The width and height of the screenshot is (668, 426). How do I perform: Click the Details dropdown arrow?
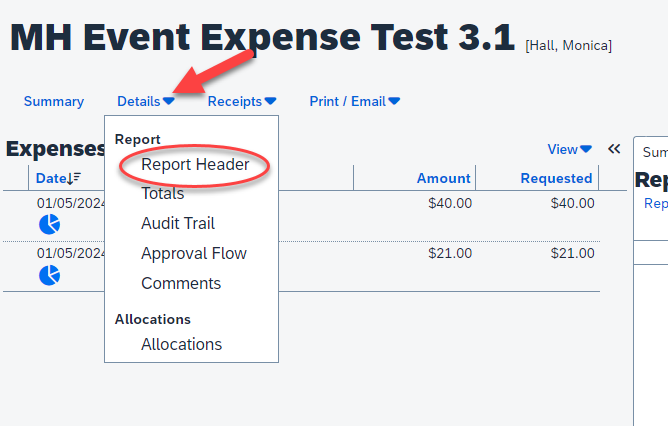click(169, 101)
